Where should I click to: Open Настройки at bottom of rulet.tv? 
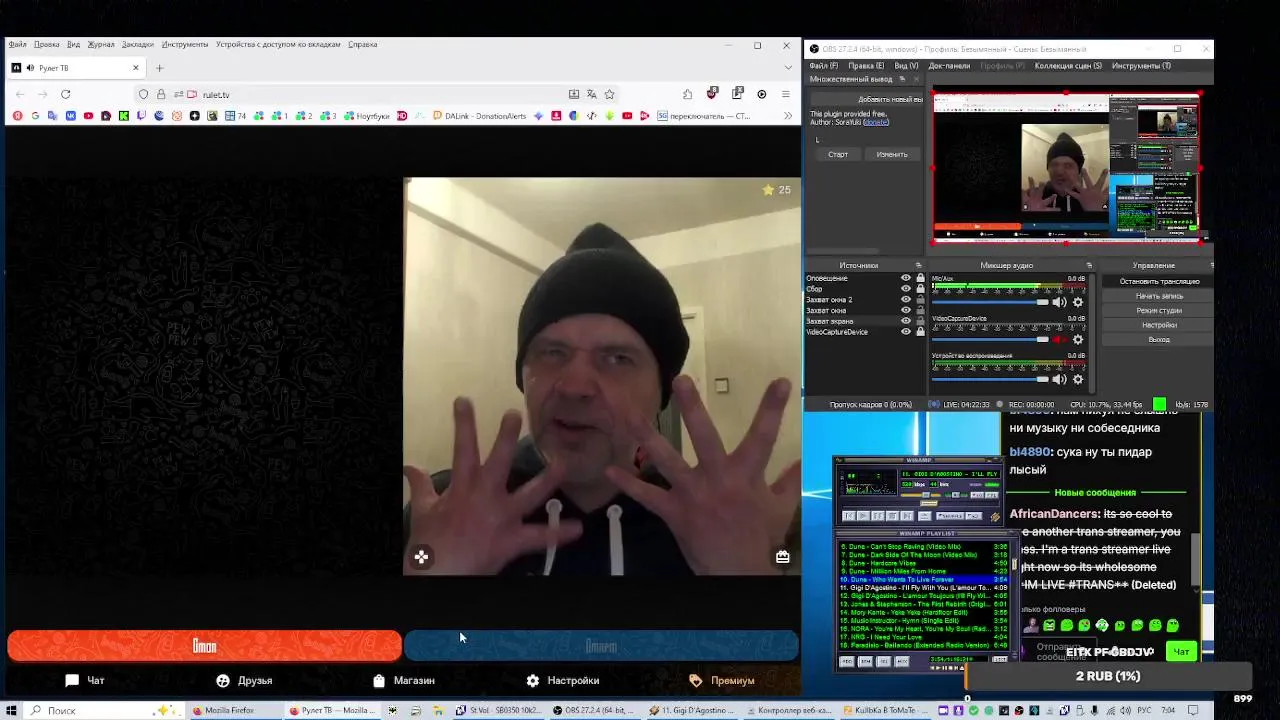(563, 680)
